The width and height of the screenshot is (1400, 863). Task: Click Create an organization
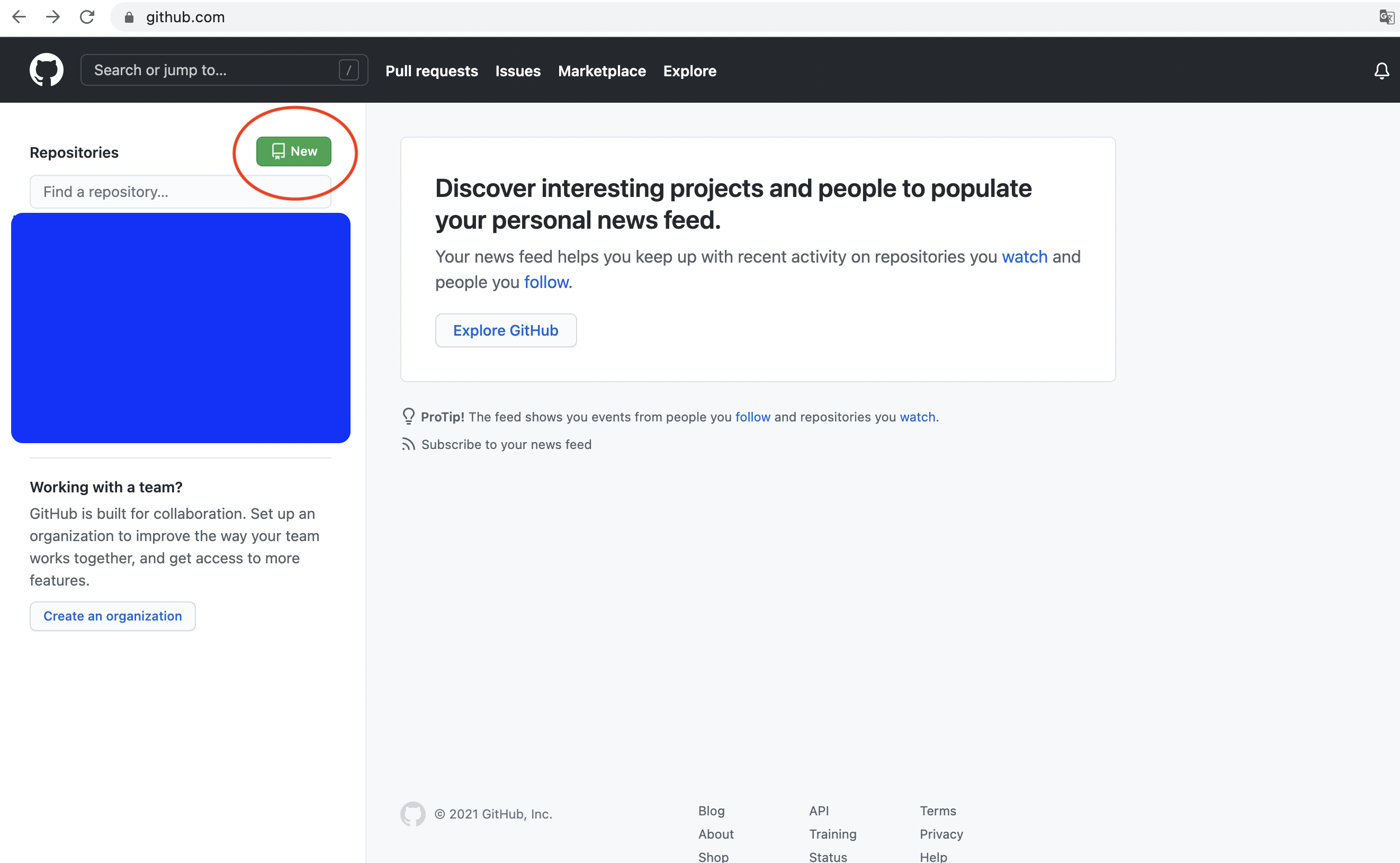pos(112,616)
